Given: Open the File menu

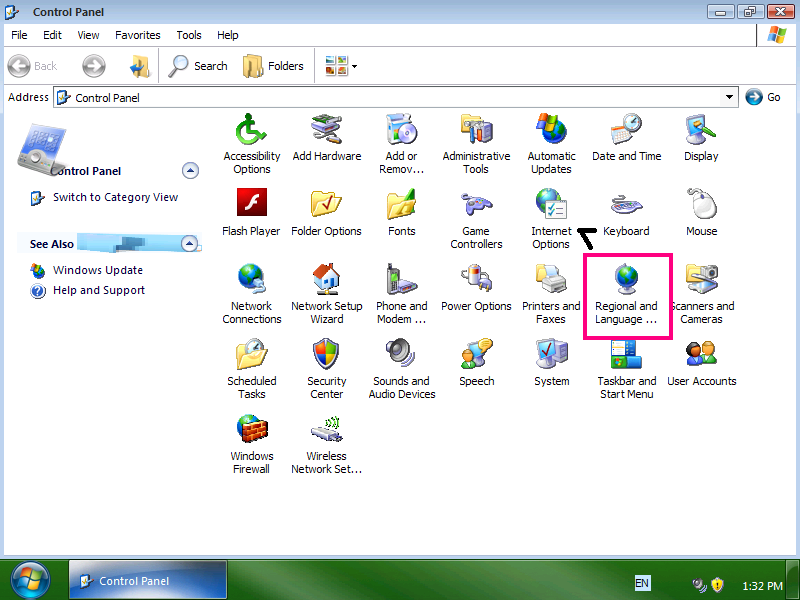Looking at the screenshot, I should pos(19,35).
